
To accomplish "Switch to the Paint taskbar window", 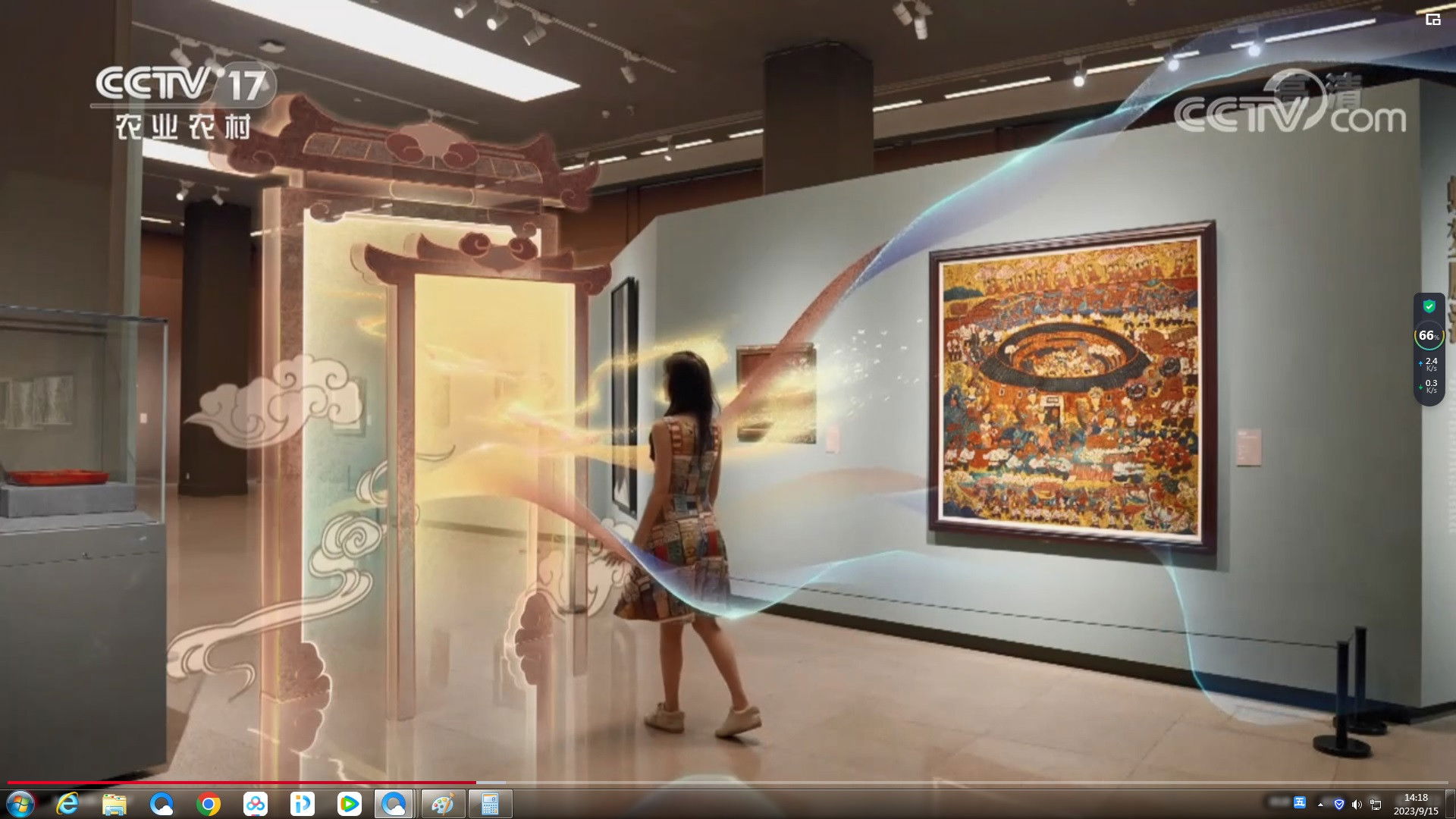I will [x=443, y=804].
